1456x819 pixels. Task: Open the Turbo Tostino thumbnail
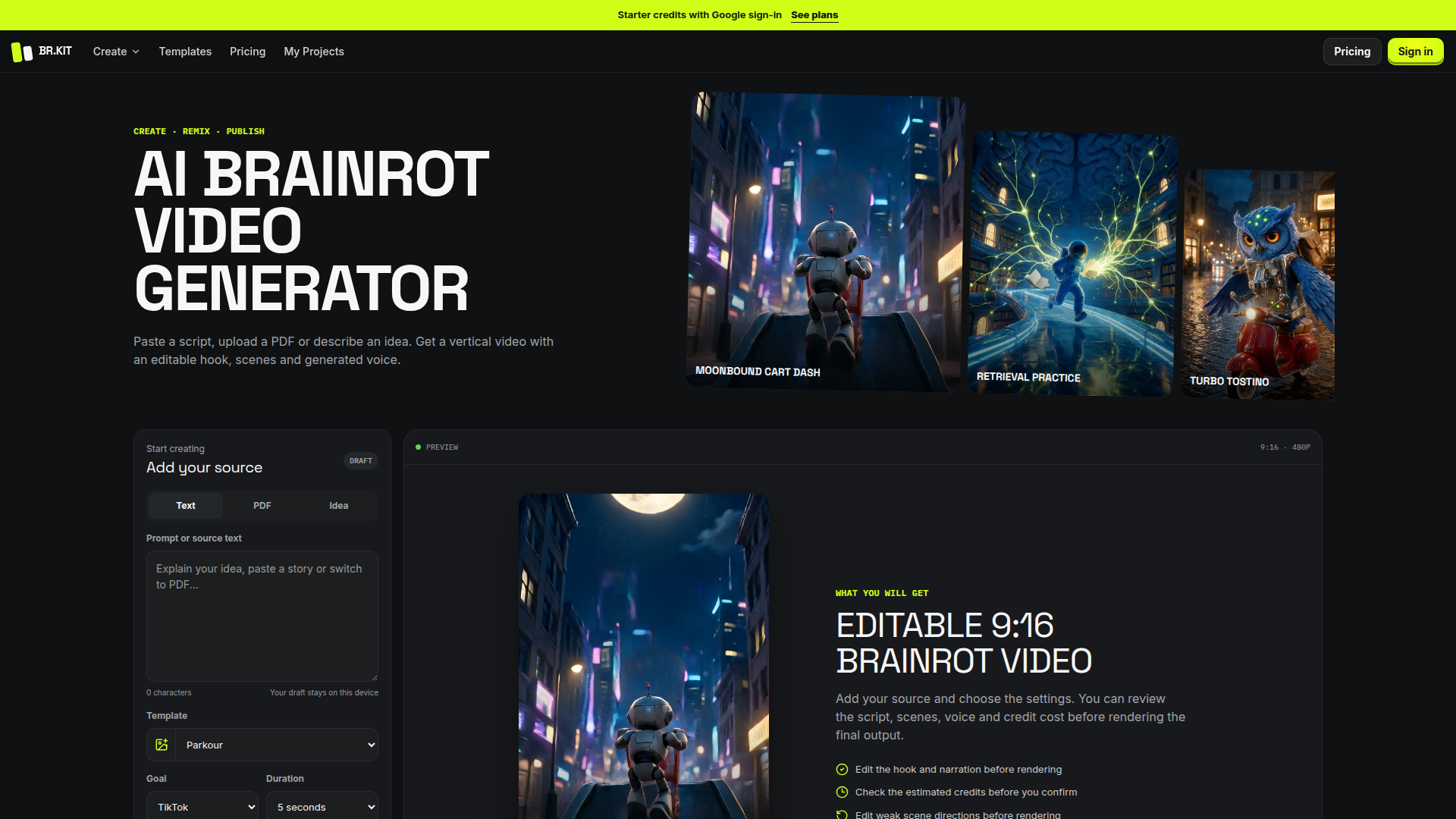pos(1259,284)
